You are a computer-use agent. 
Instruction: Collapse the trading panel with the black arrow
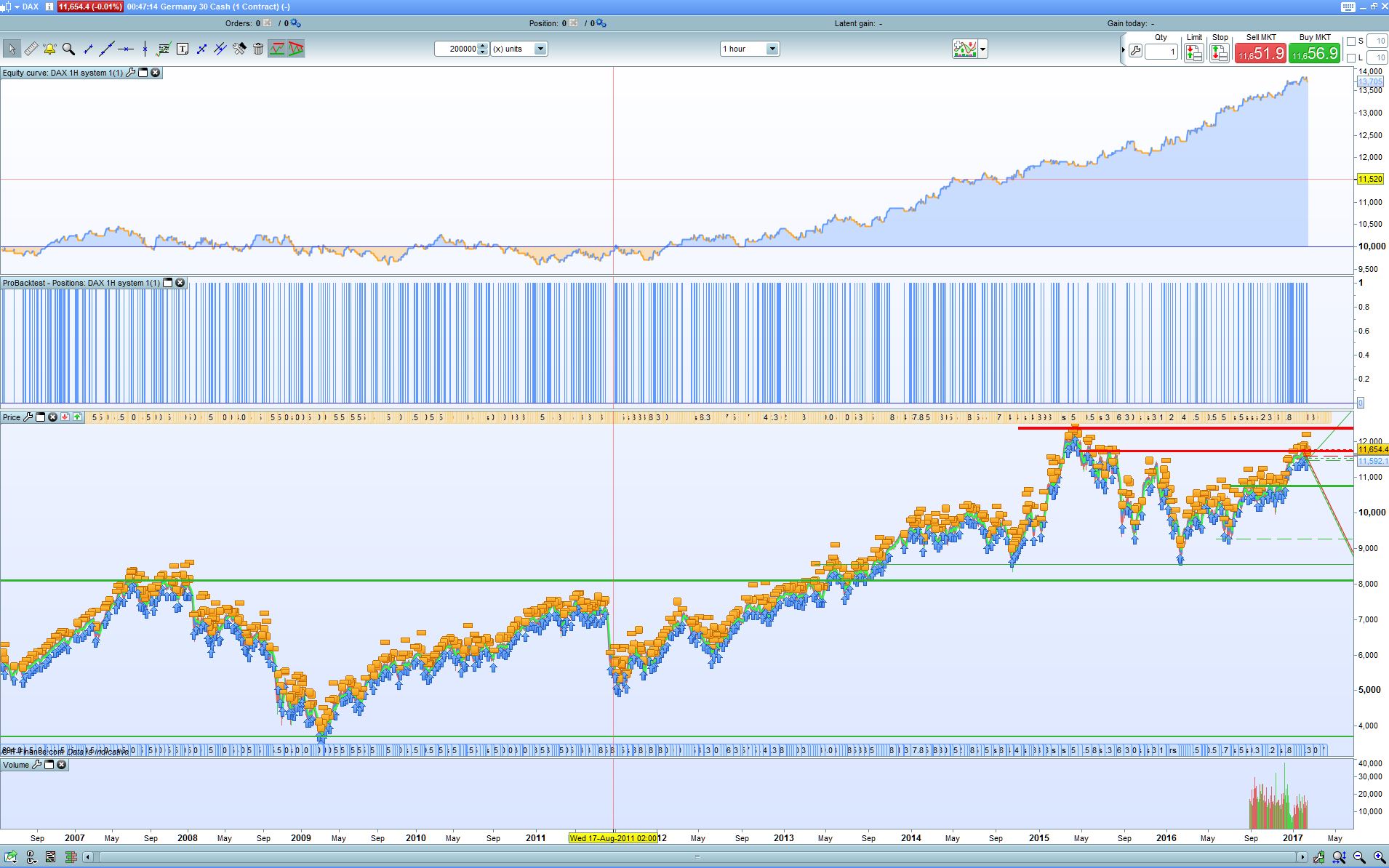point(1123,50)
